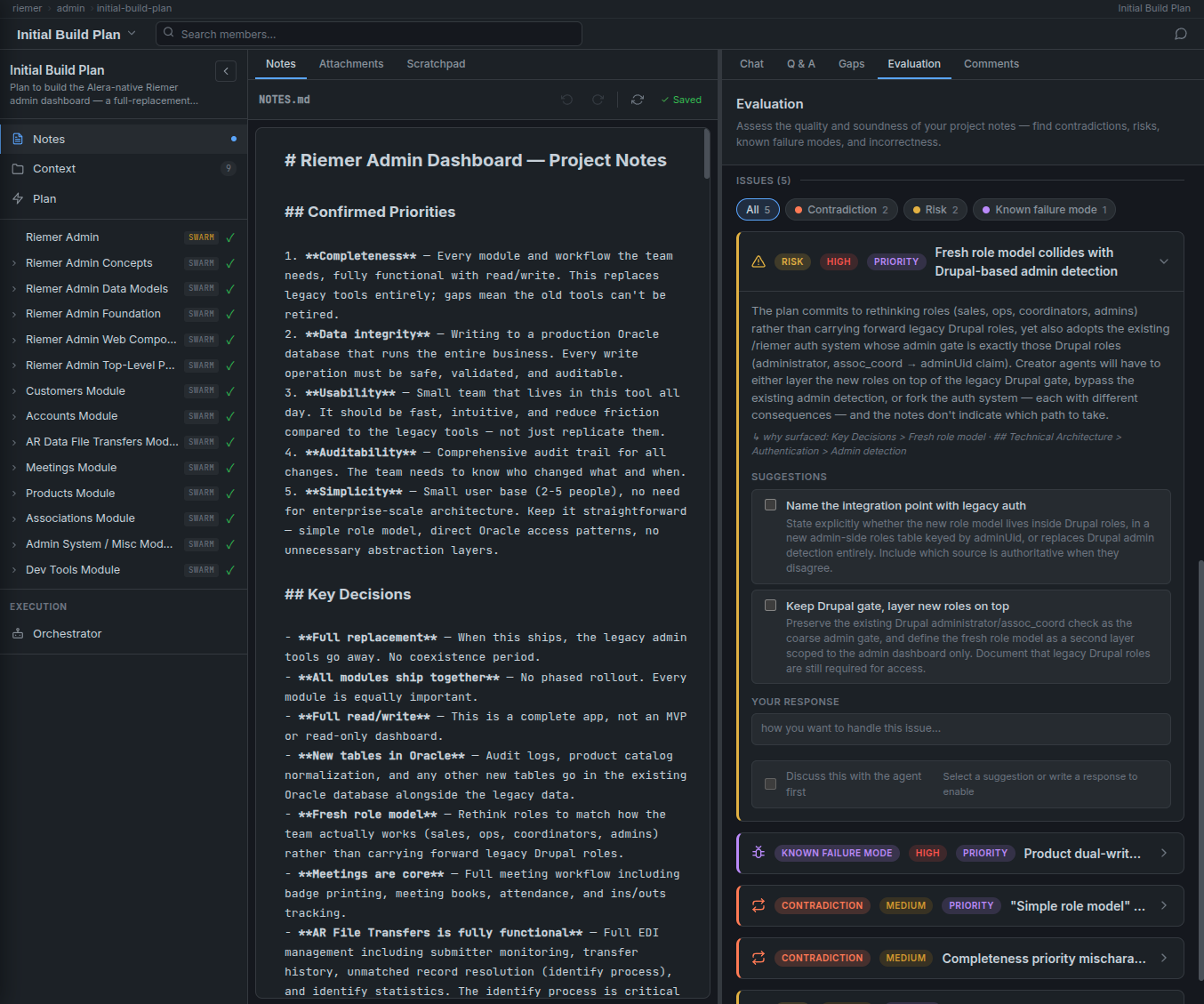The image size is (1204, 1004).
Task: Enable "Discuss this with the agent first" checkbox
Action: pos(771,784)
